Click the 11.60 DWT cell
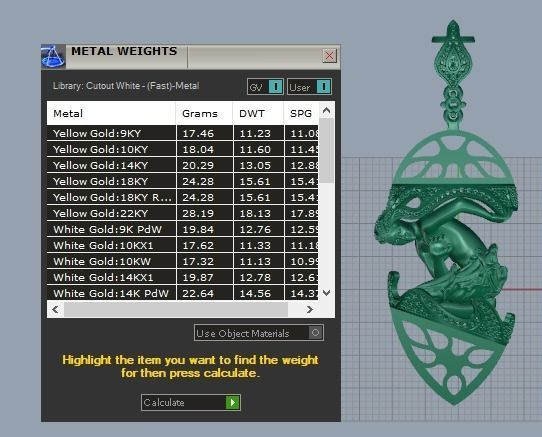542x437 pixels. (x=259, y=149)
